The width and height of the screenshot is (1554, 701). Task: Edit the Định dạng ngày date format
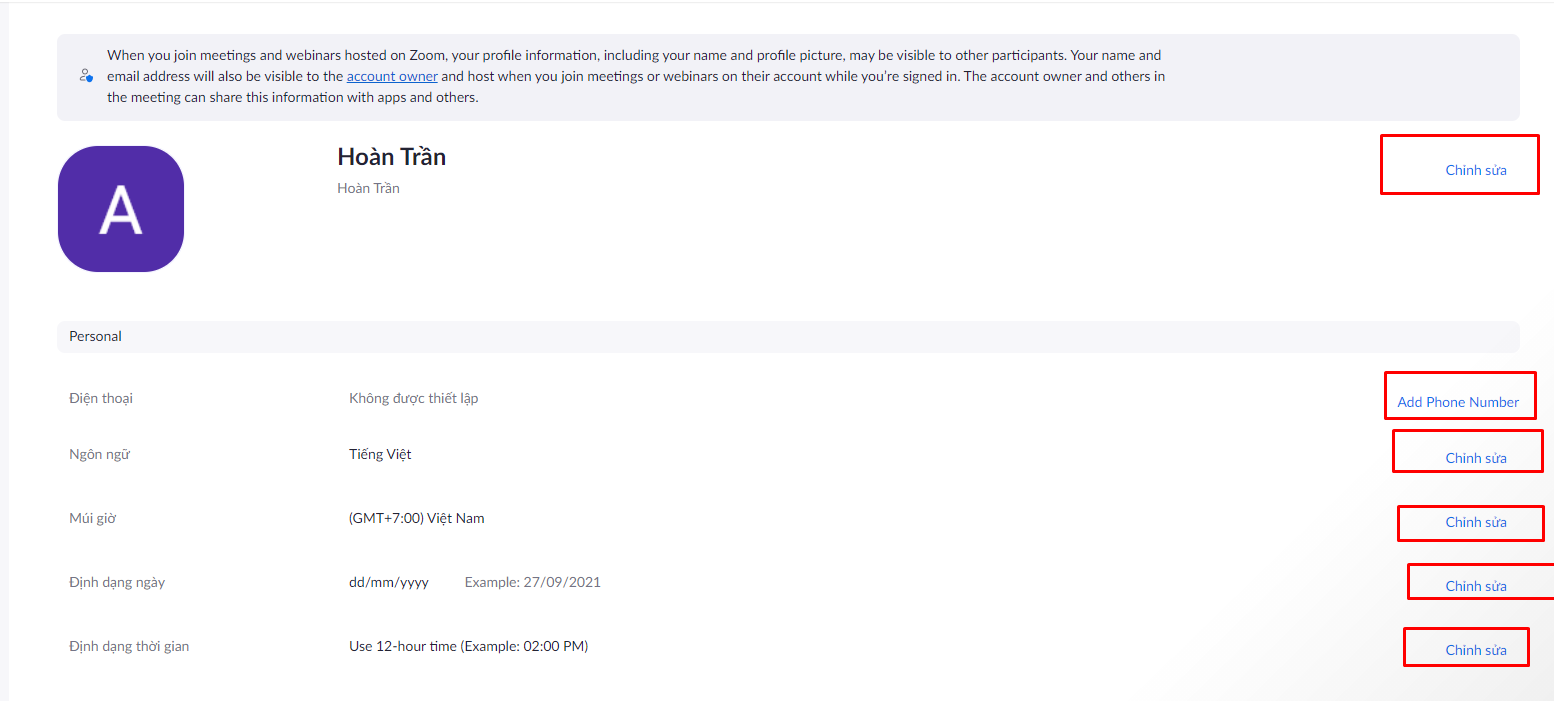click(1475, 586)
